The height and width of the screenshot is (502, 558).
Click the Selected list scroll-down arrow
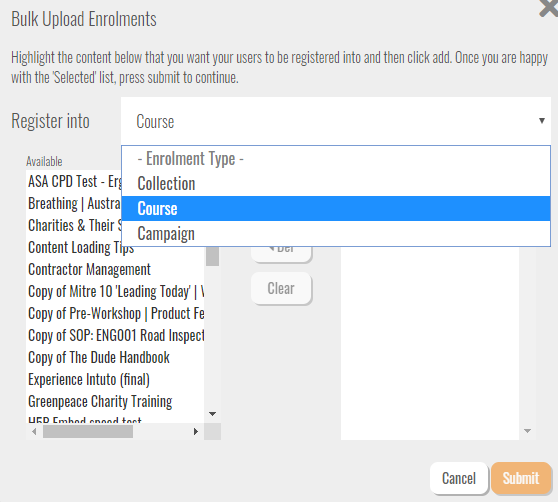coord(527,431)
